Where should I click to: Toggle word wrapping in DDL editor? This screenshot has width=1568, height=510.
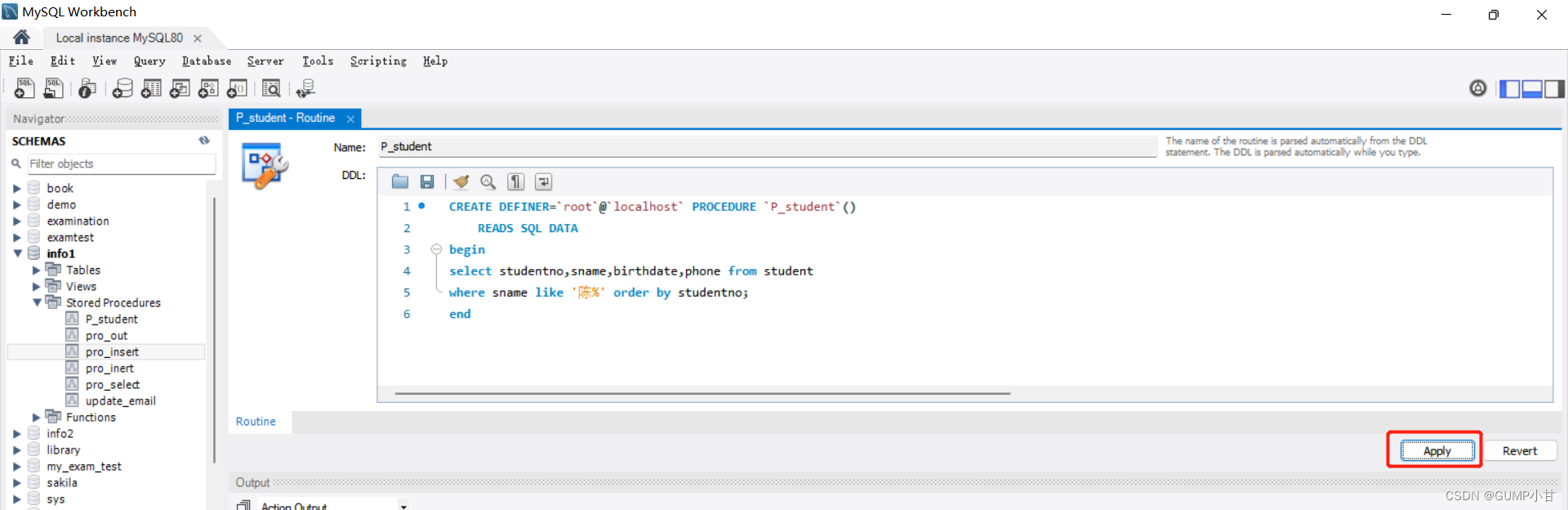click(544, 181)
